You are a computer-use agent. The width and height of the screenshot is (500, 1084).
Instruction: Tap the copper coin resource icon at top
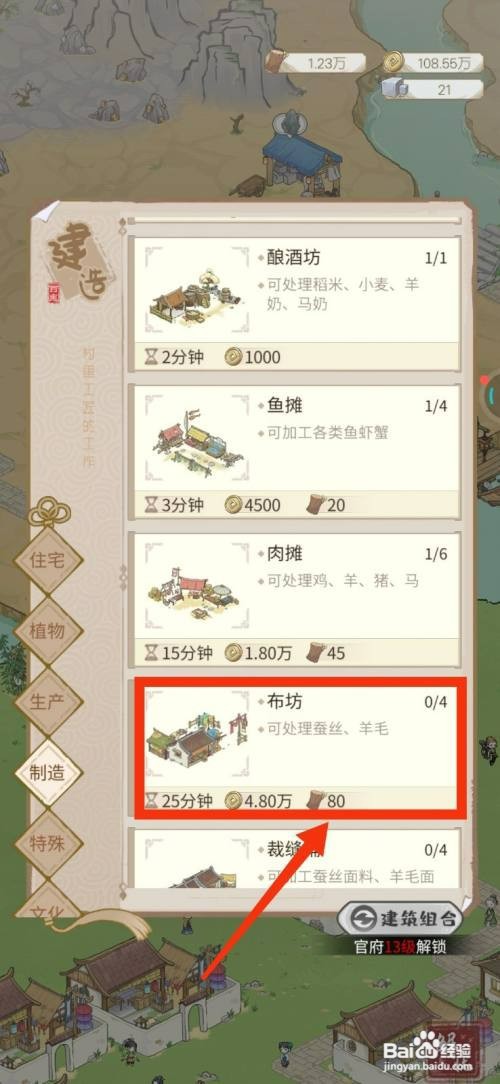(394, 62)
